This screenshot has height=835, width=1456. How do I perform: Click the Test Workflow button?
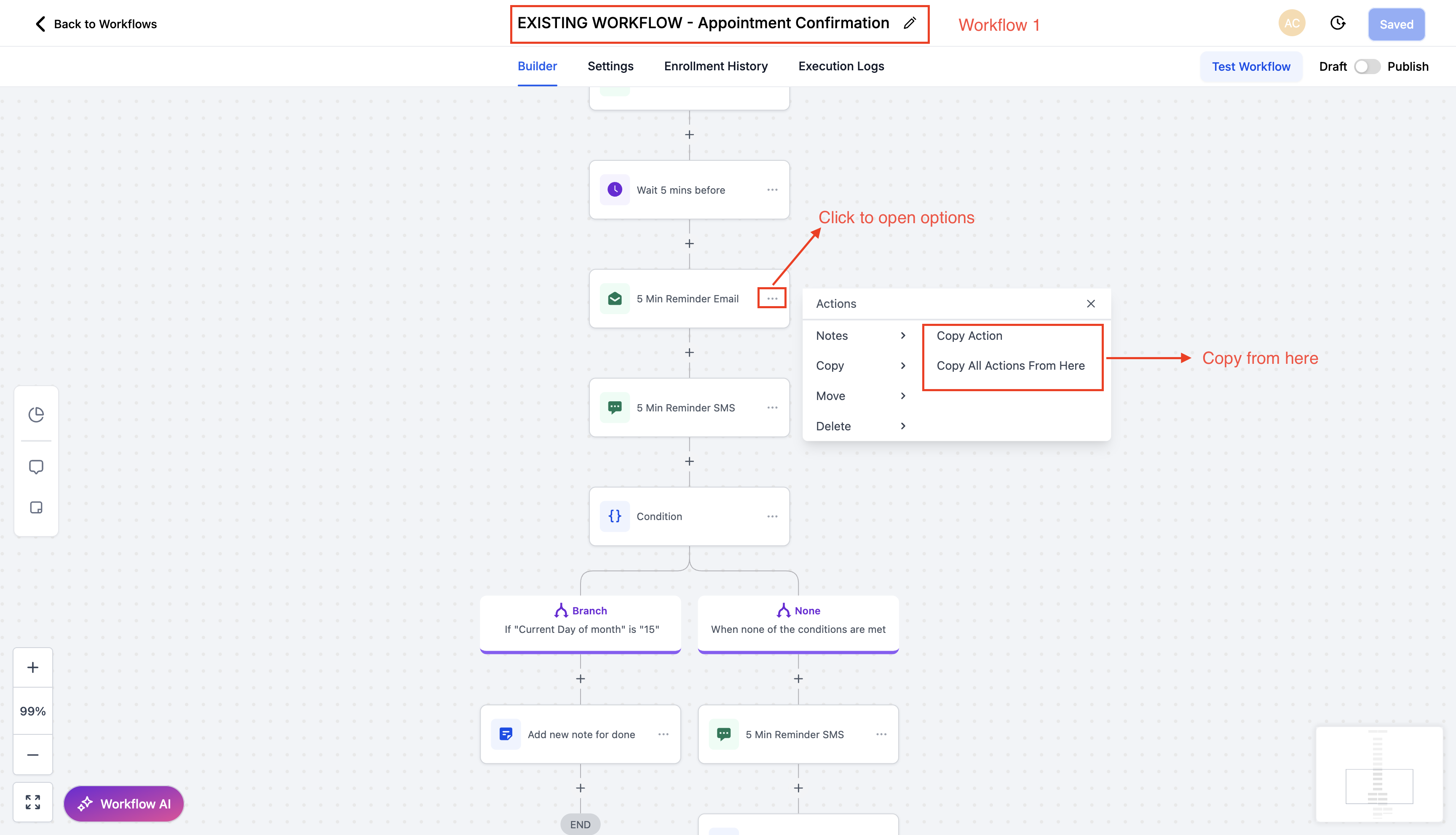pyautogui.click(x=1251, y=66)
